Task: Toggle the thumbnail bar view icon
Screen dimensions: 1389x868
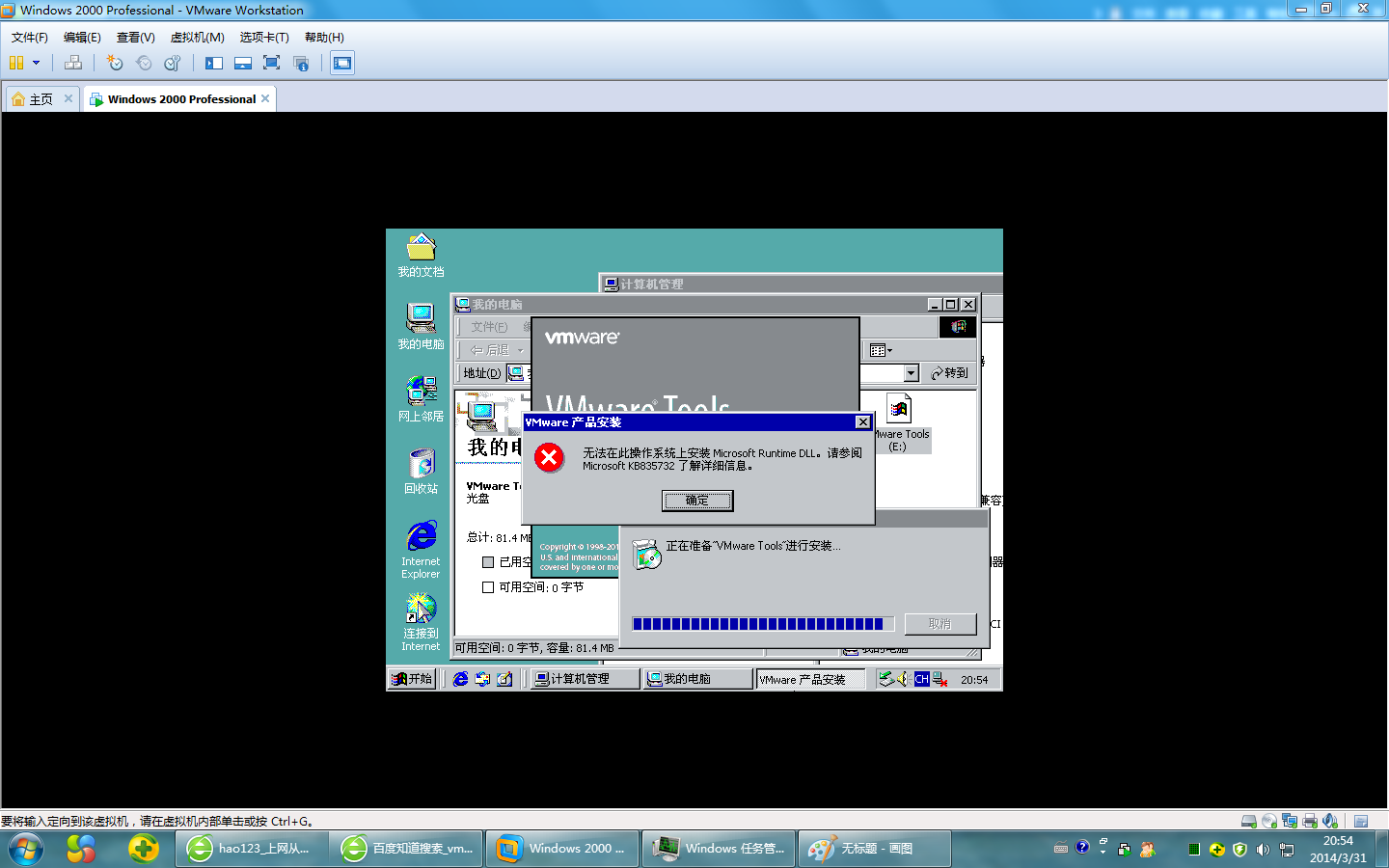Action: [243, 63]
